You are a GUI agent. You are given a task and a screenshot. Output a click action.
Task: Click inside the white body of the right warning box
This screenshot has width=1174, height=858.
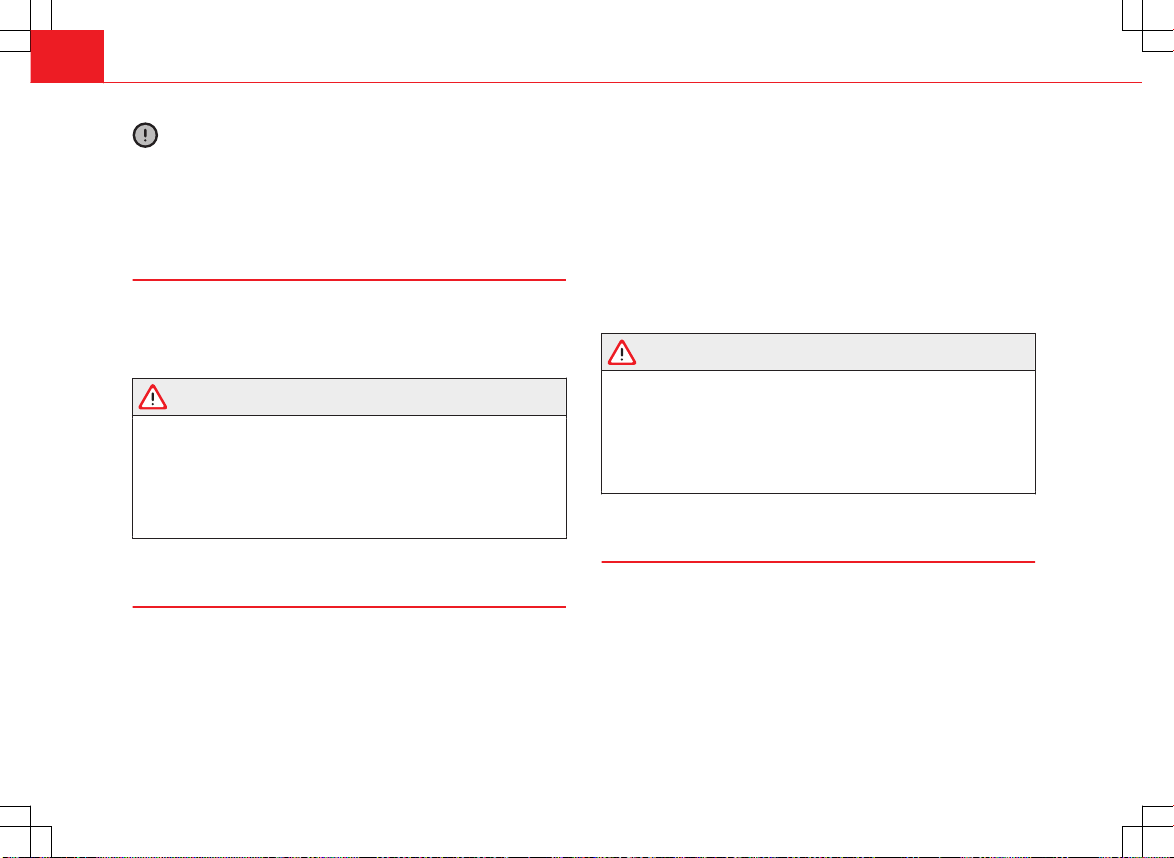coord(818,432)
